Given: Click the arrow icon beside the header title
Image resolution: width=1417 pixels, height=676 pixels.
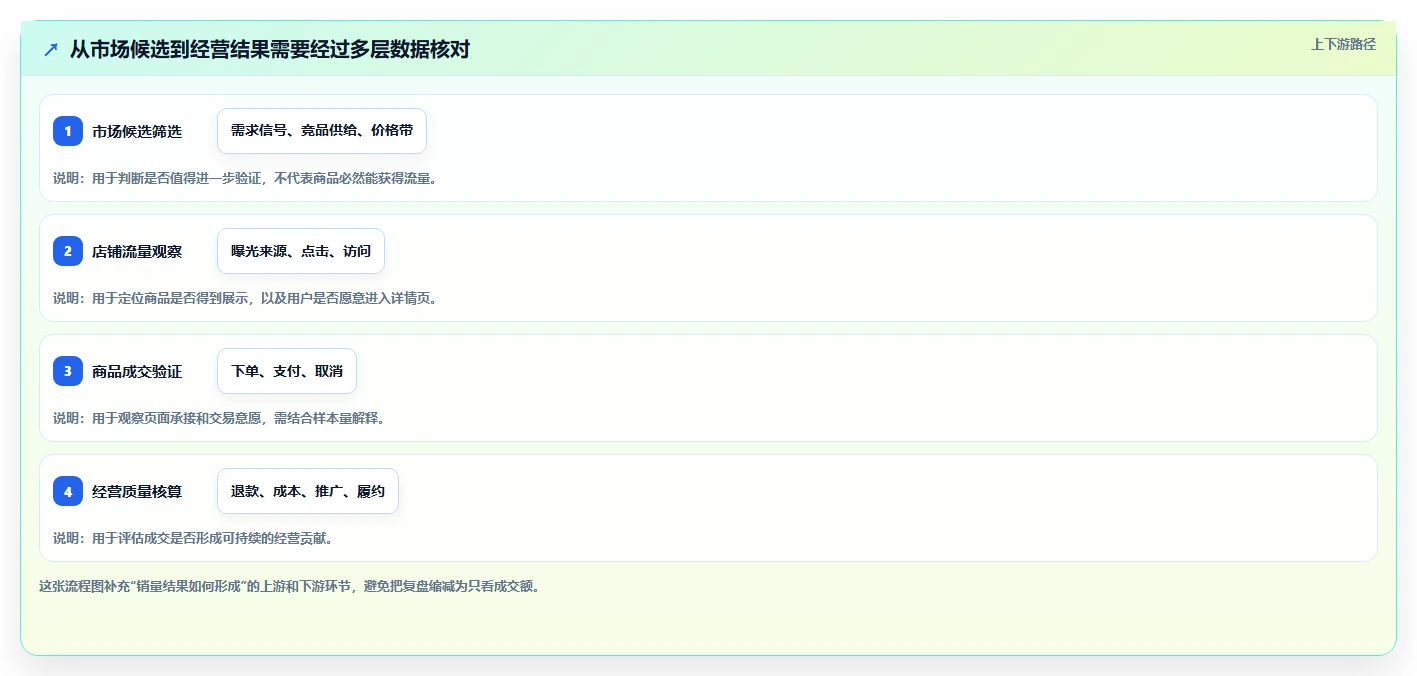Looking at the screenshot, I should 51,49.
